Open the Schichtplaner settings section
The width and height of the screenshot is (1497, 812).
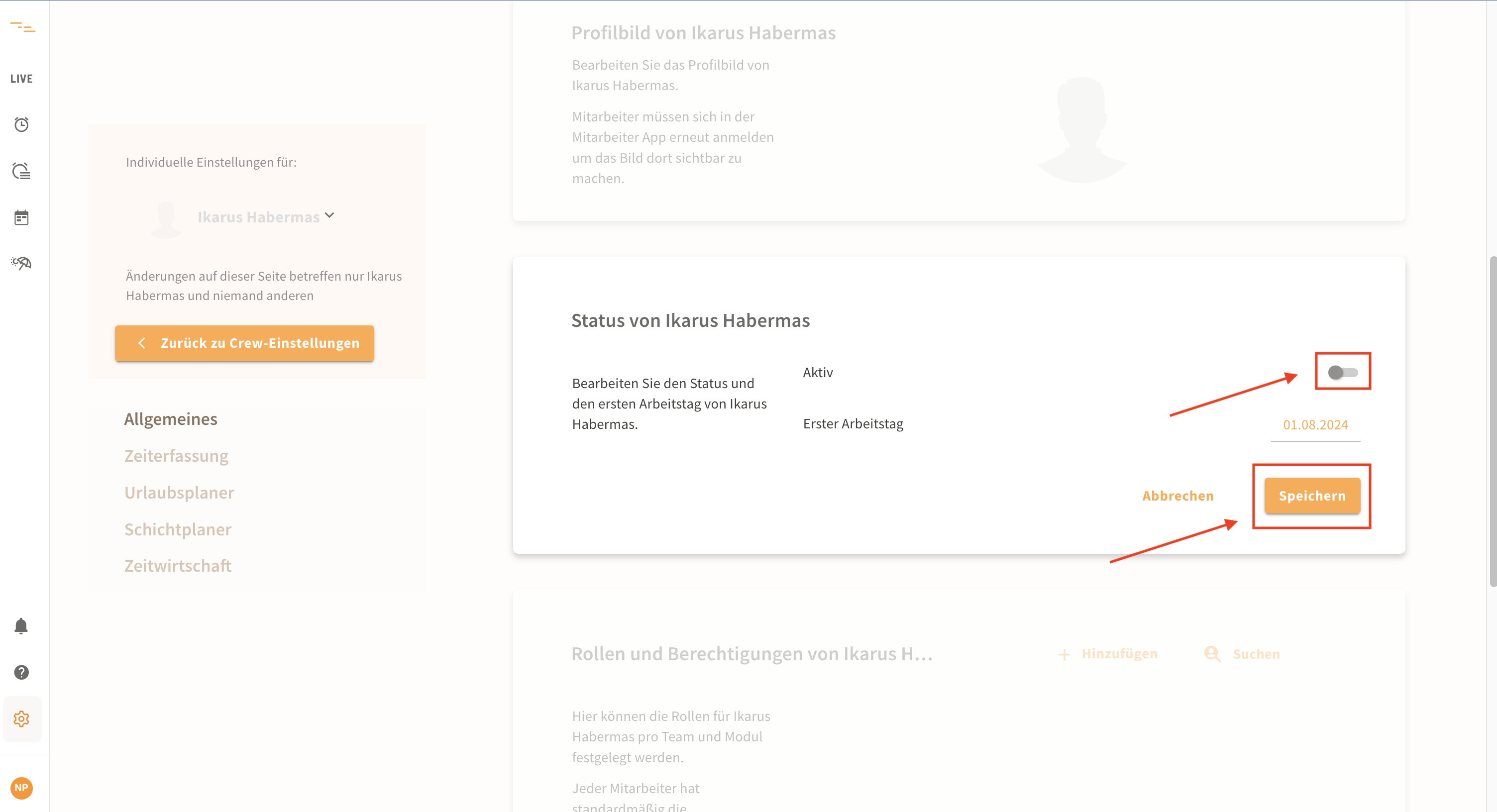[178, 529]
